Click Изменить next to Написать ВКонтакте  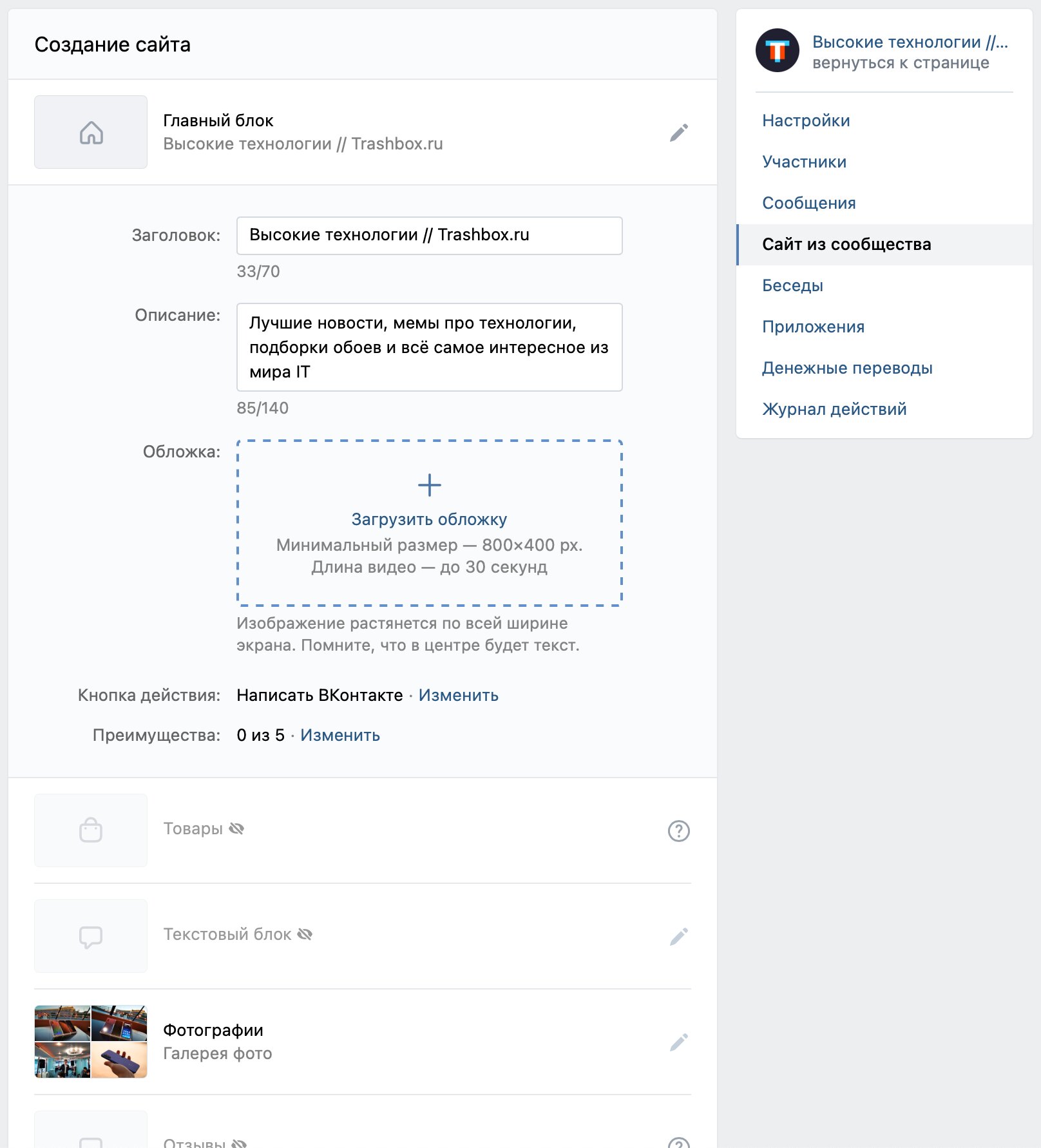pos(458,695)
